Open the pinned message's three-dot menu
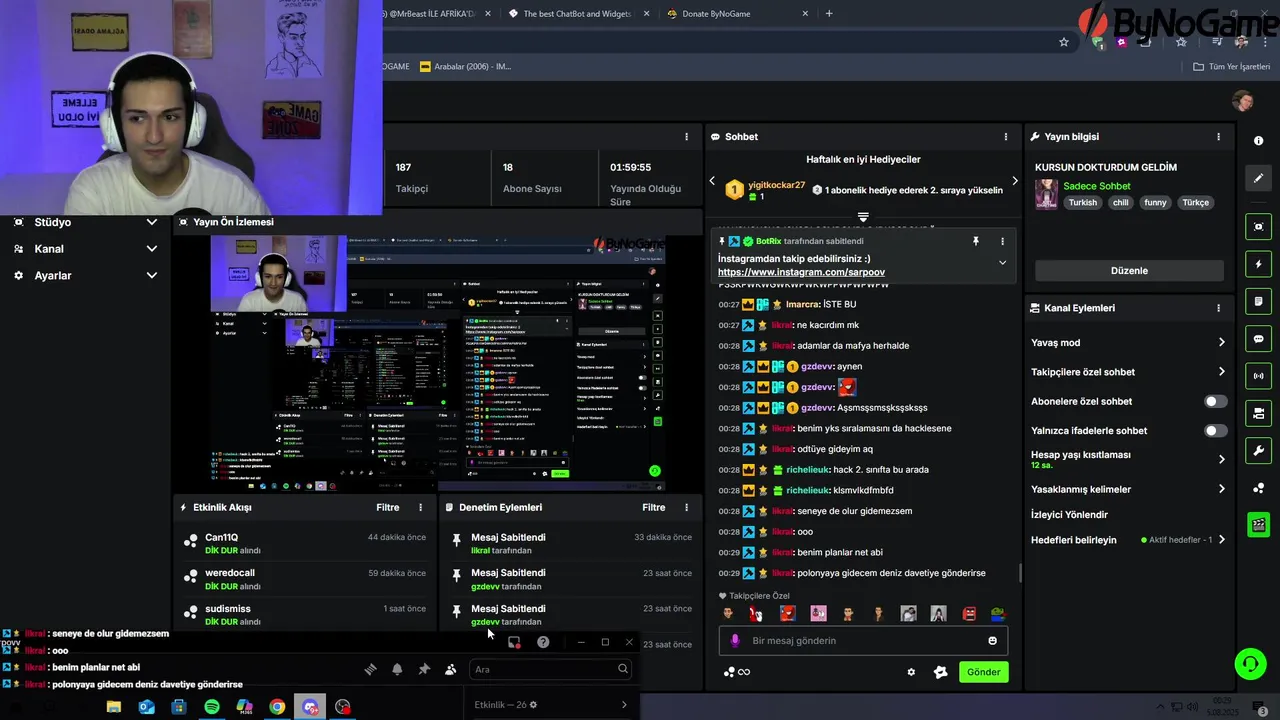The height and width of the screenshot is (720, 1280). [1002, 241]
